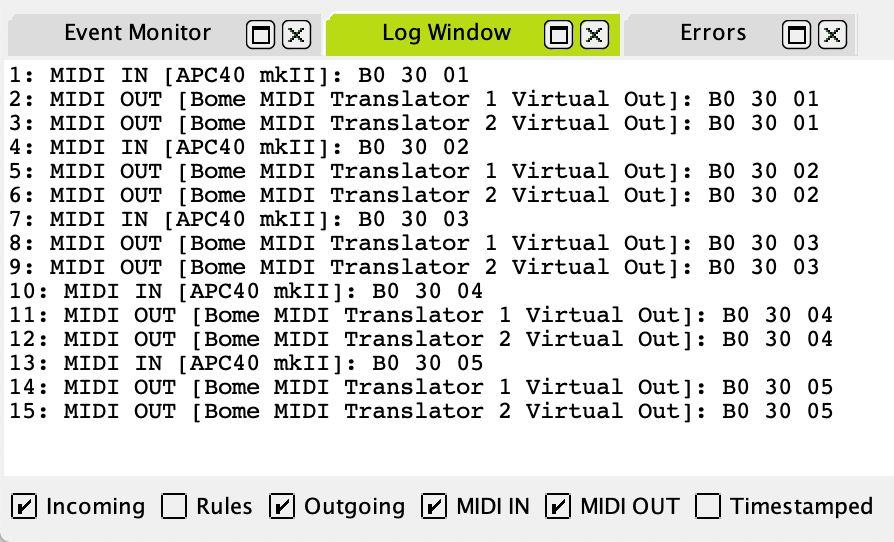Select log line 9: Translator 2 B0 30 03
Image resolution: width=894 pixels, height=542 pixels.
(414, 267)
